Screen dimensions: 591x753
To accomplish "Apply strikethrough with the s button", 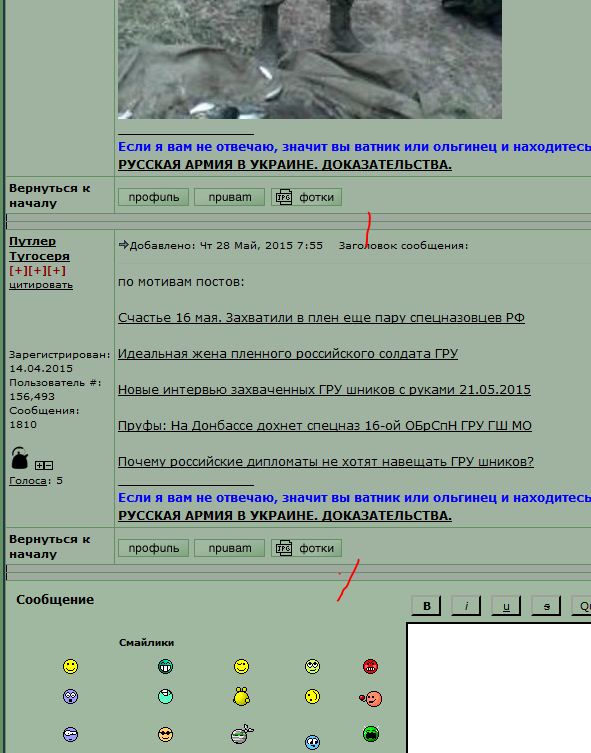I will (546, 606).
